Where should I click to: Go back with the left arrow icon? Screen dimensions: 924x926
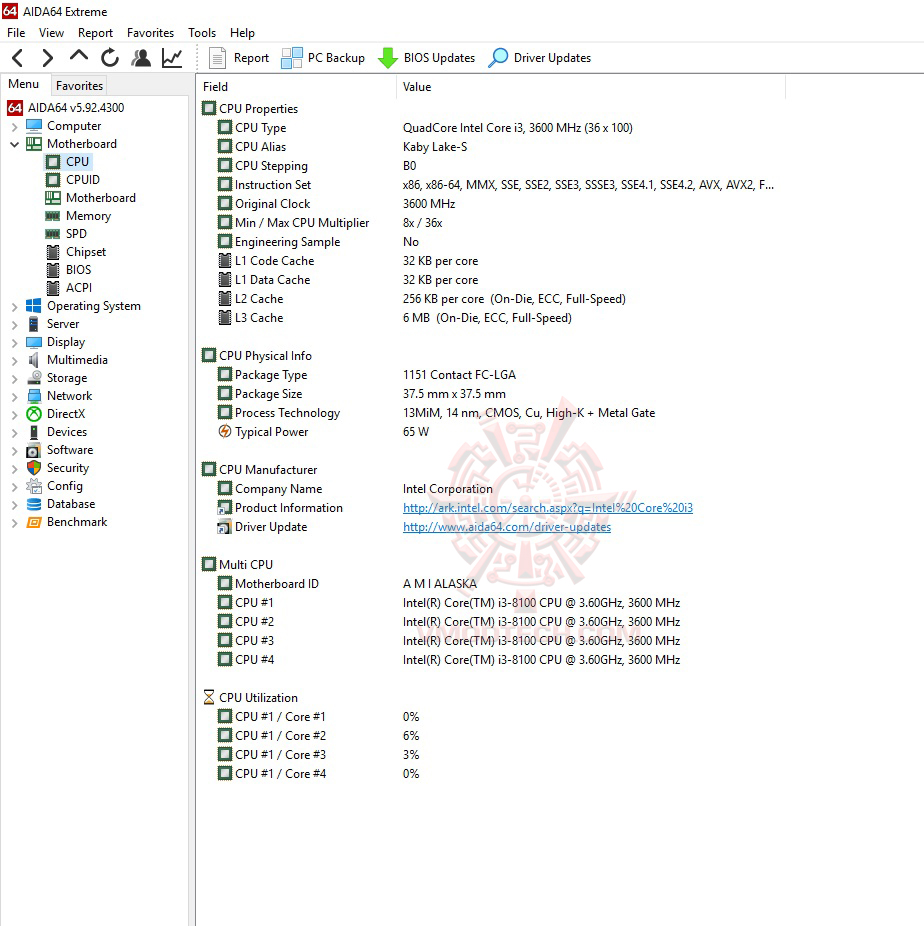click(18, 58)
